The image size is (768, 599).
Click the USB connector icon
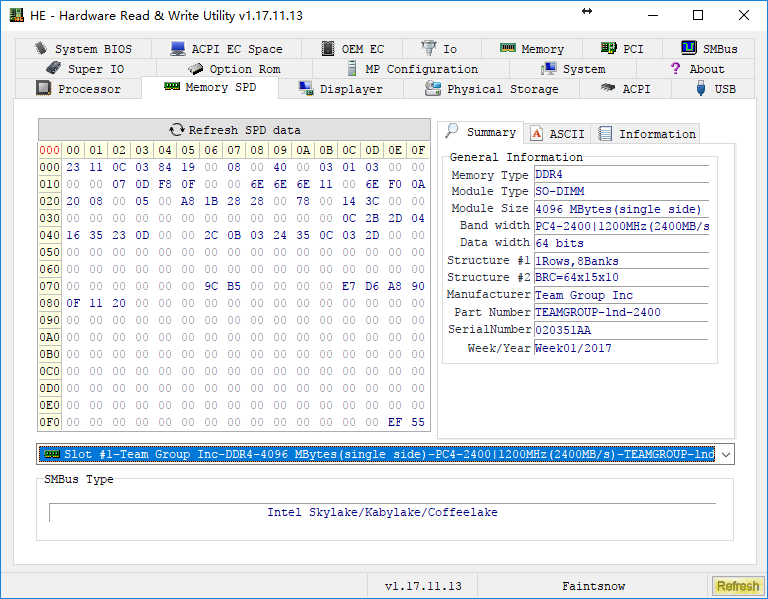click(701, 89)
